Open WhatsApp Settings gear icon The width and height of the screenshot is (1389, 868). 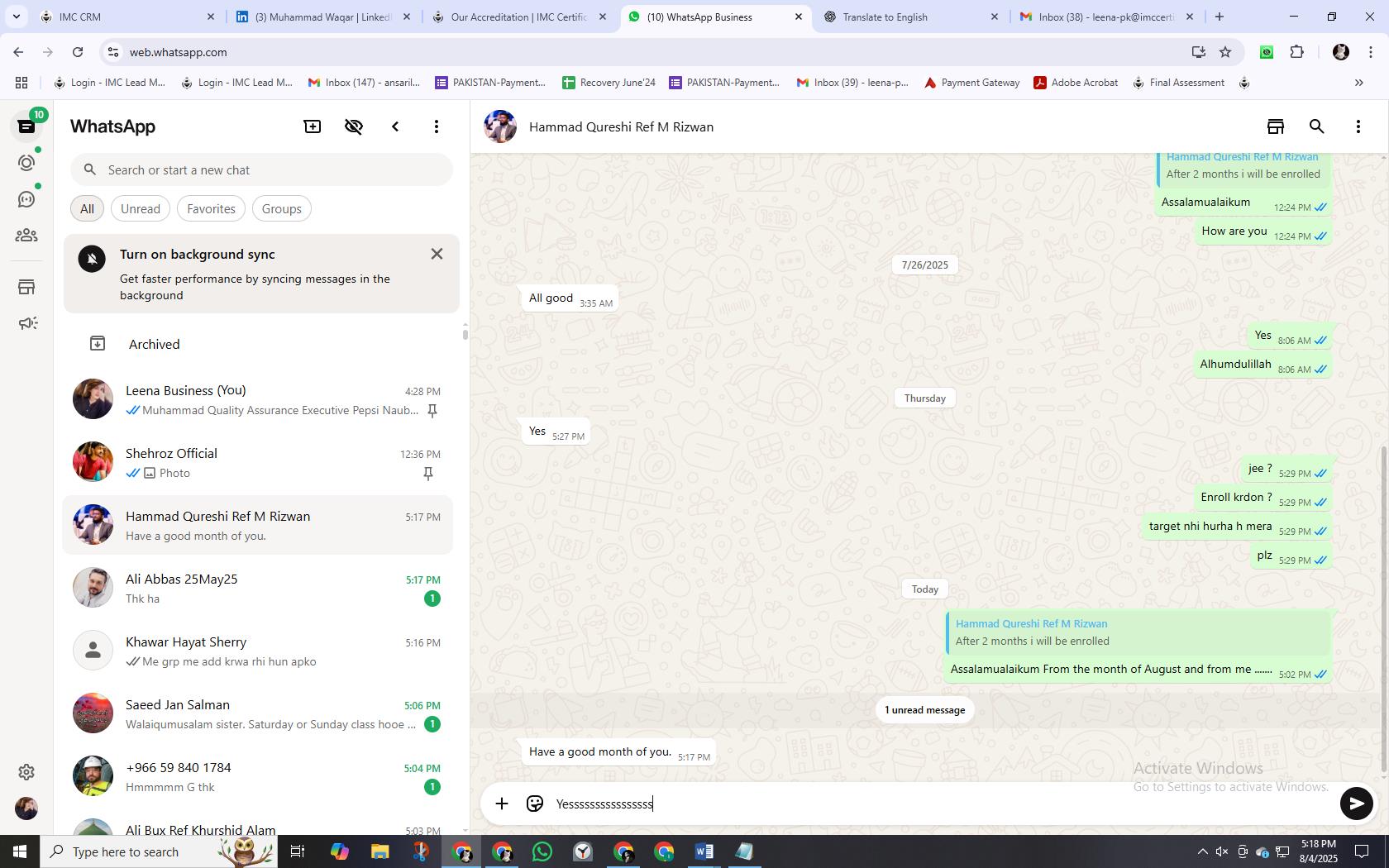26,771
